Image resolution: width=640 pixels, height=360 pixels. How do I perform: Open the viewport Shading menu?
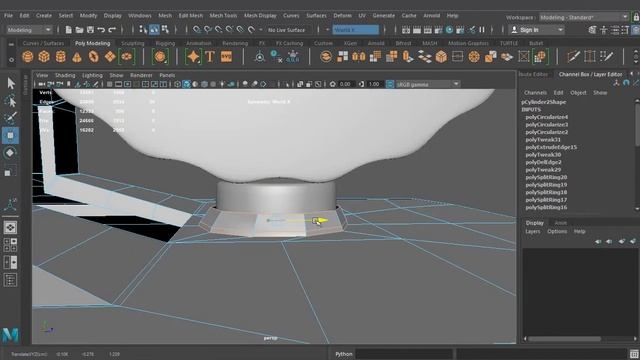65,76
